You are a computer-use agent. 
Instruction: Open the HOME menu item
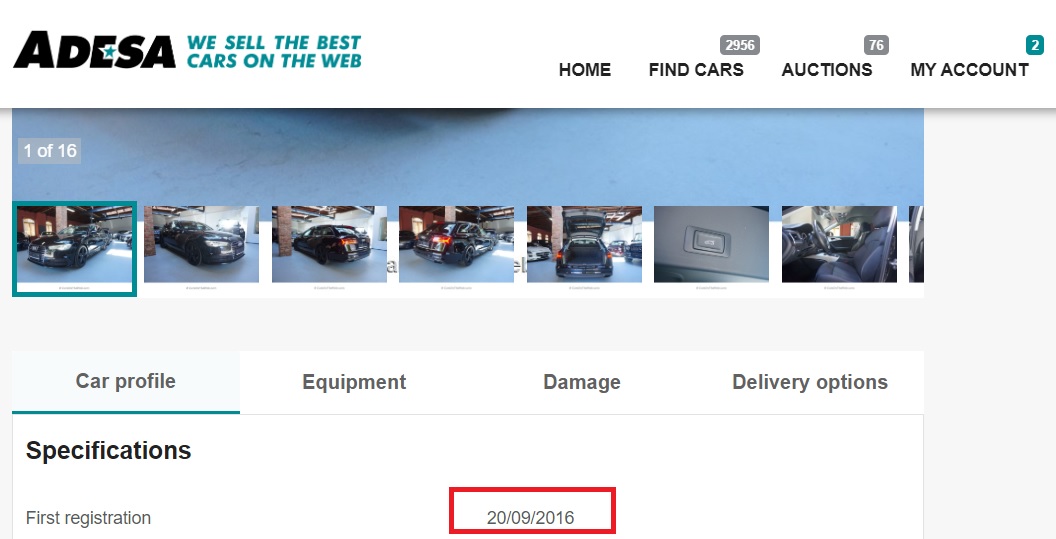pos(585,69)
